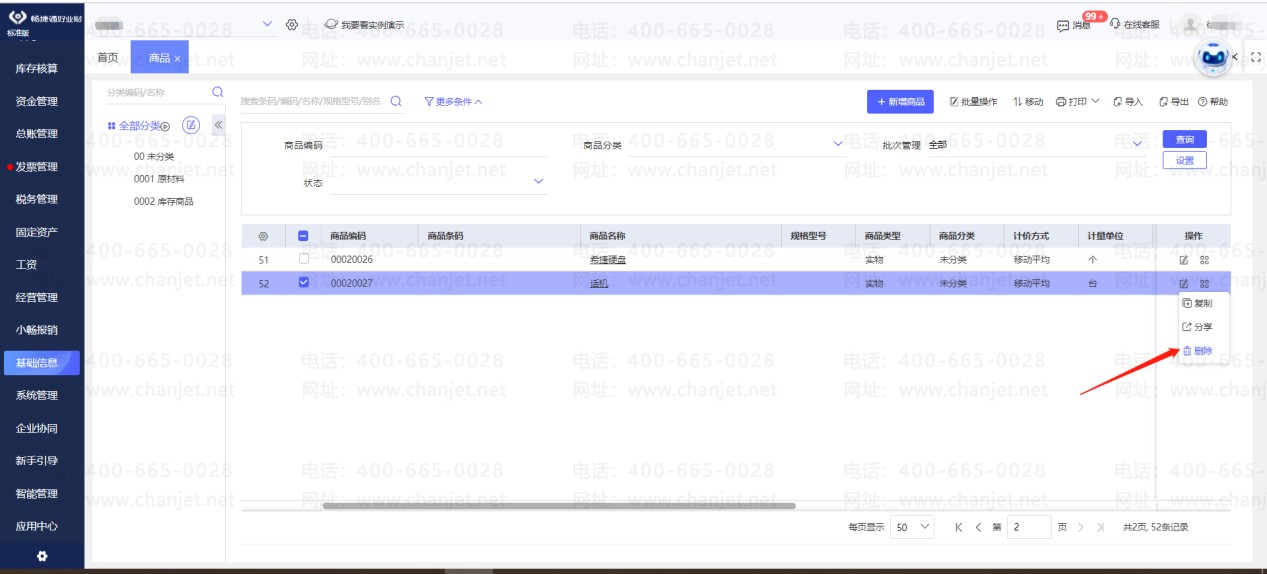Open column settings gear in table header
The height and width of the screenshot is (574, 1267).
[263, 236]
